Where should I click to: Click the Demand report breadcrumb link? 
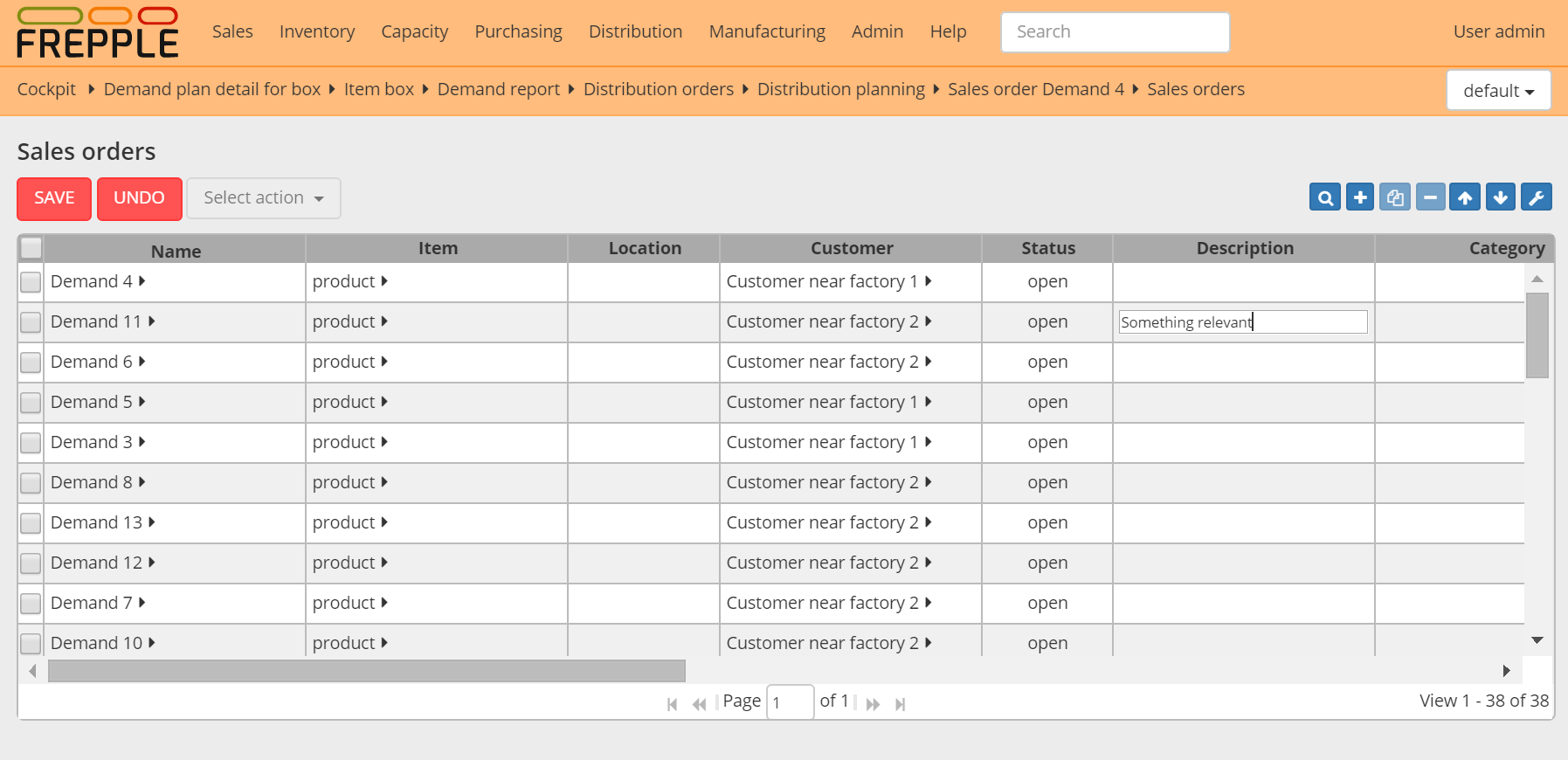[x=498, y=89]
